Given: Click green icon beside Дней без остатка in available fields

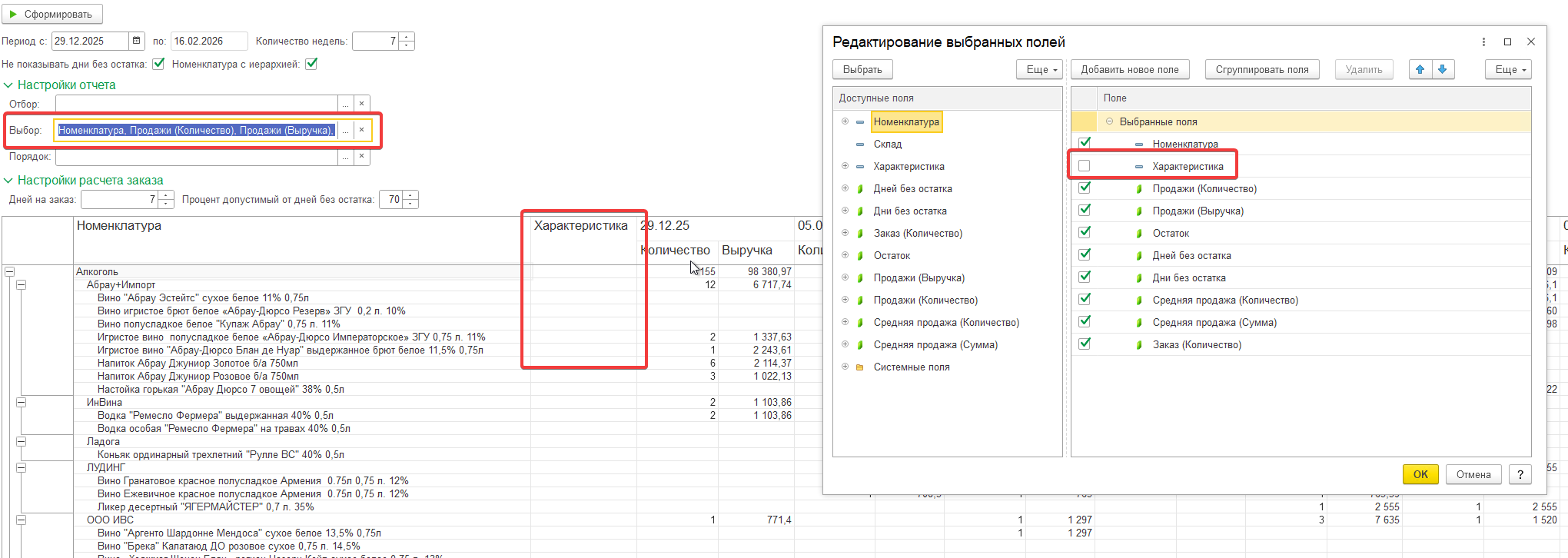Looking at the screenshot, I should [x=860, y=189].
